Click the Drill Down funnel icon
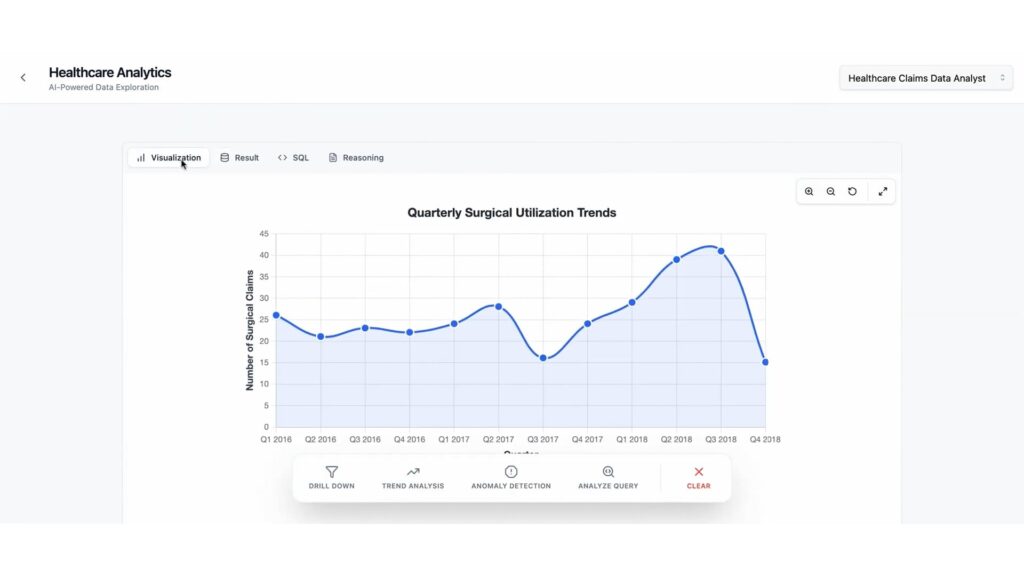This screenshot has width=1024, height=576. [332, 472]
